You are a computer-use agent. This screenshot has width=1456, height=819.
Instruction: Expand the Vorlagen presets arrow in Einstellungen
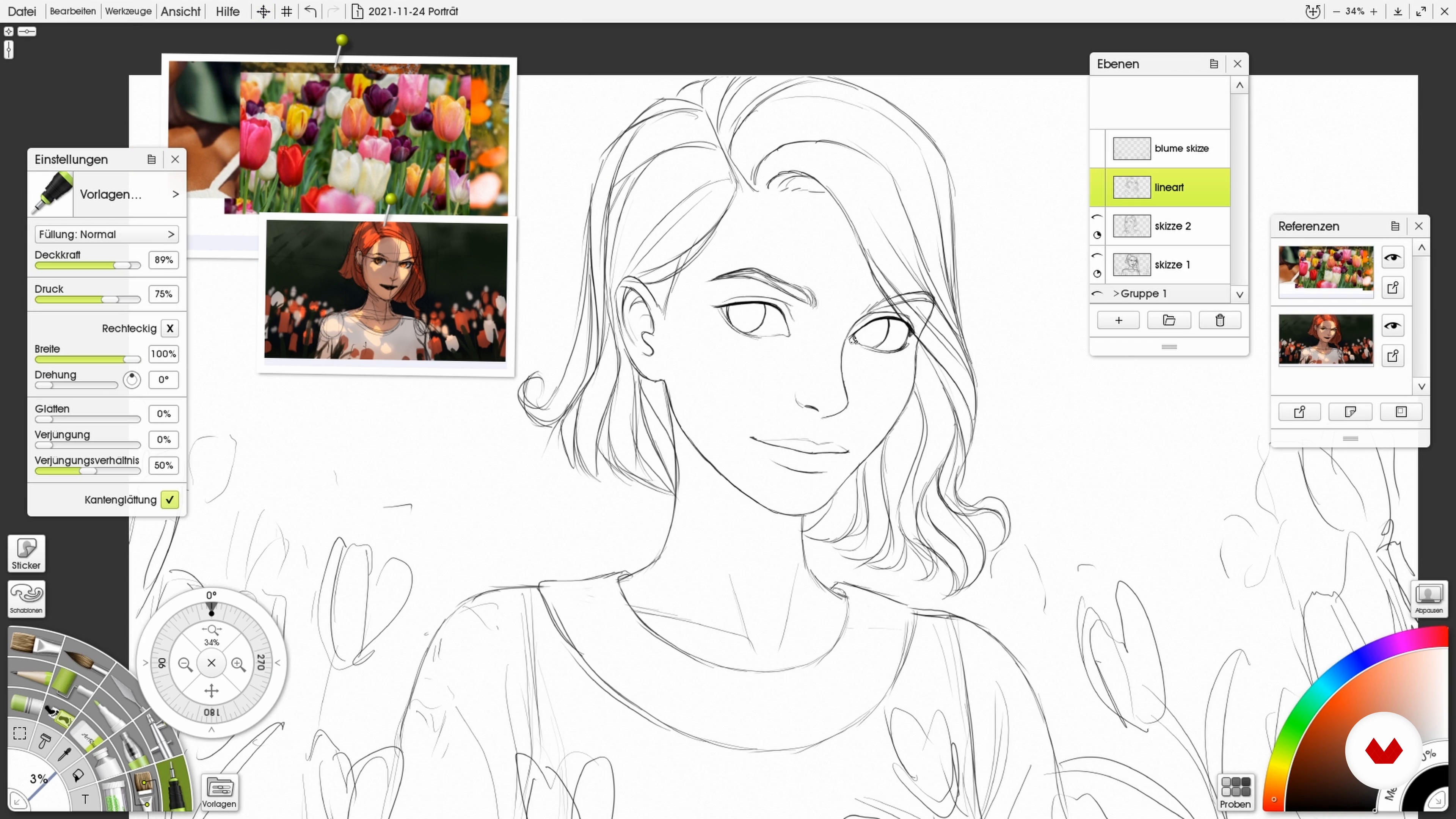(175, 195)
